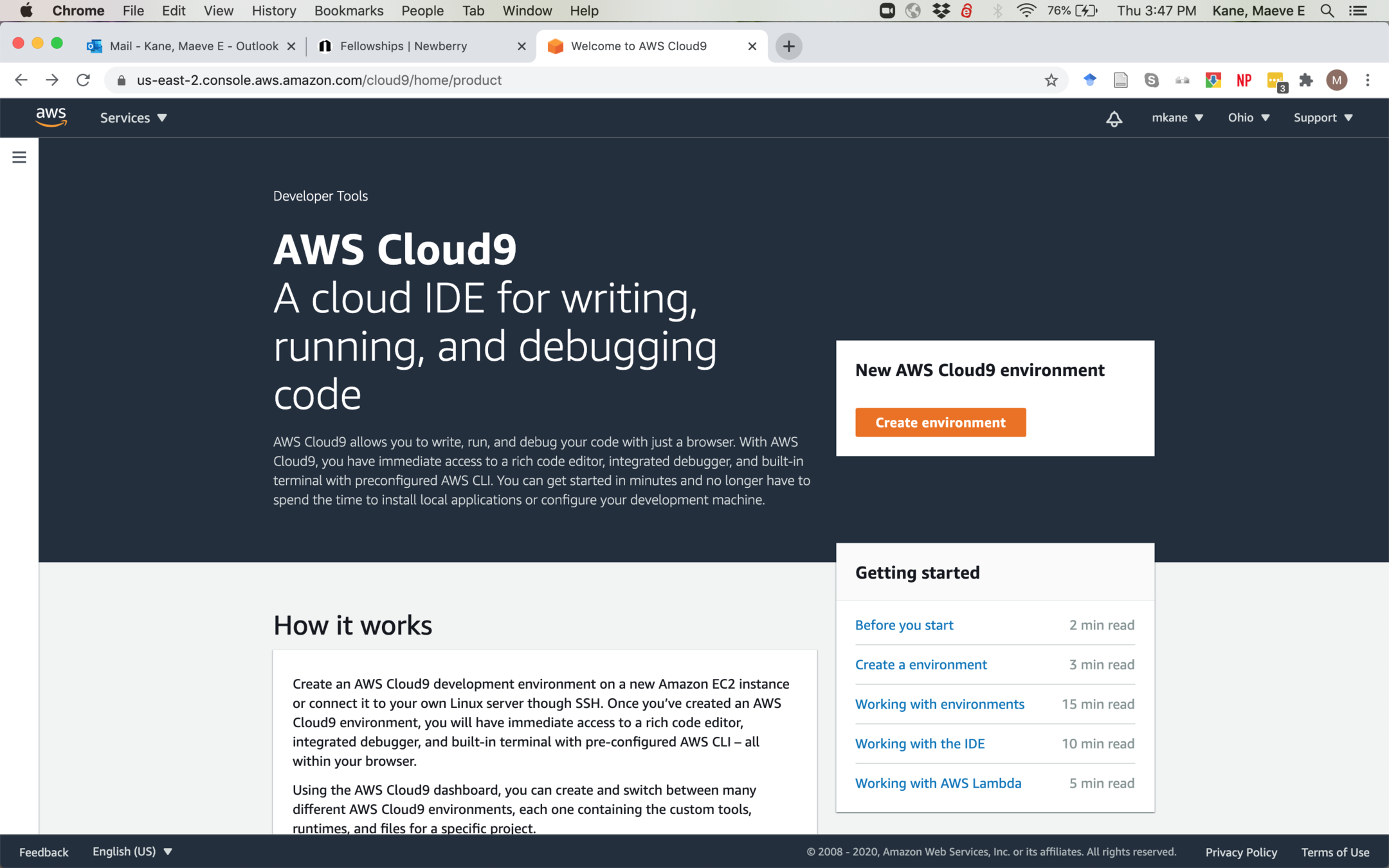
Task: Click the AWS logo home icon
Action: click(x=51, y=118)
